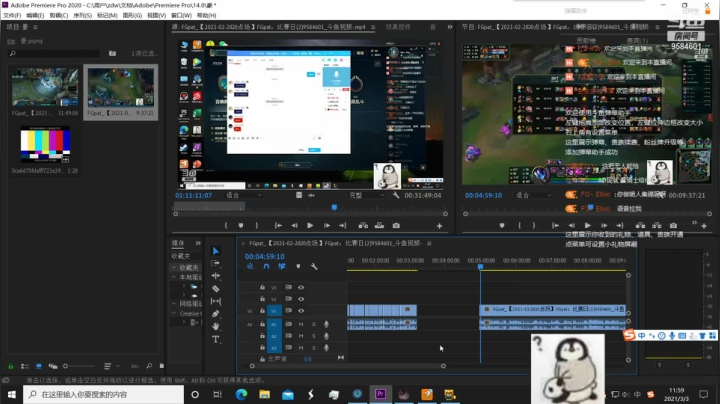The height and width of the screenshot is (404, 720).
Task: Go to Out point in Source monitor
Action: point(343,225)
